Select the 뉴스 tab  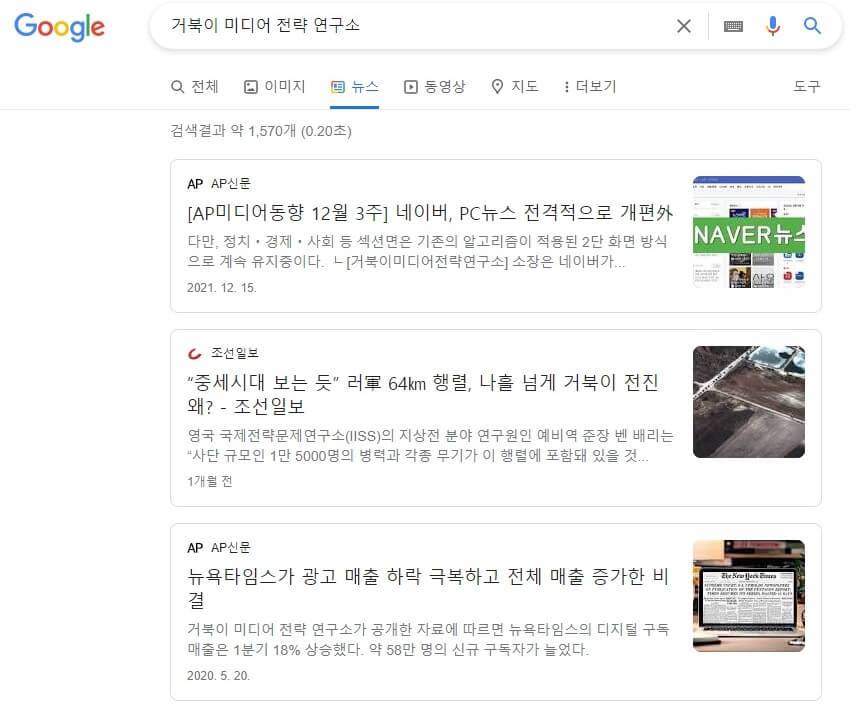[x=355, y=87]
